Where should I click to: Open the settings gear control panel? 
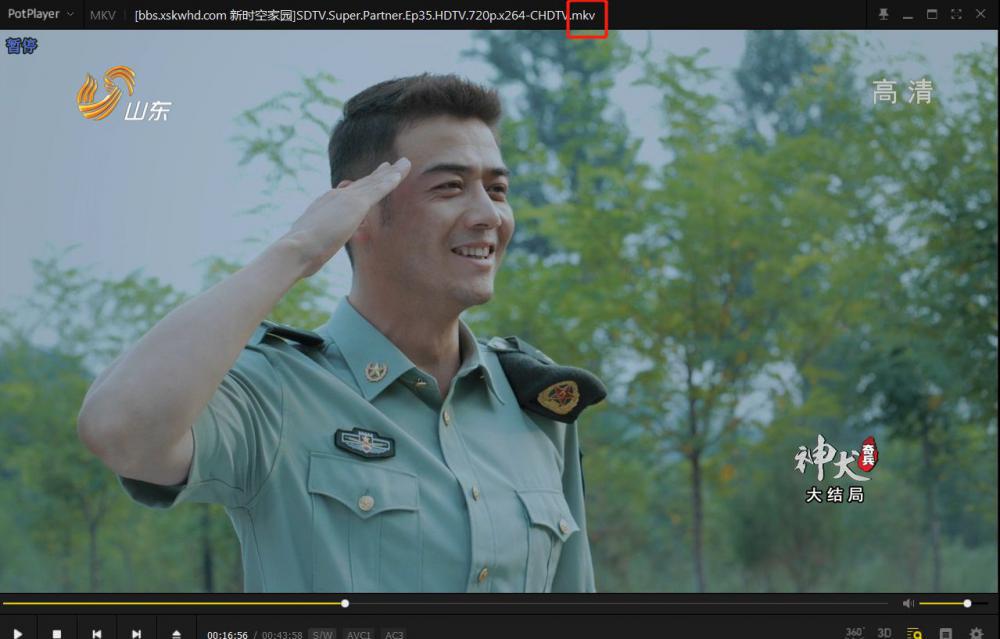976,633
